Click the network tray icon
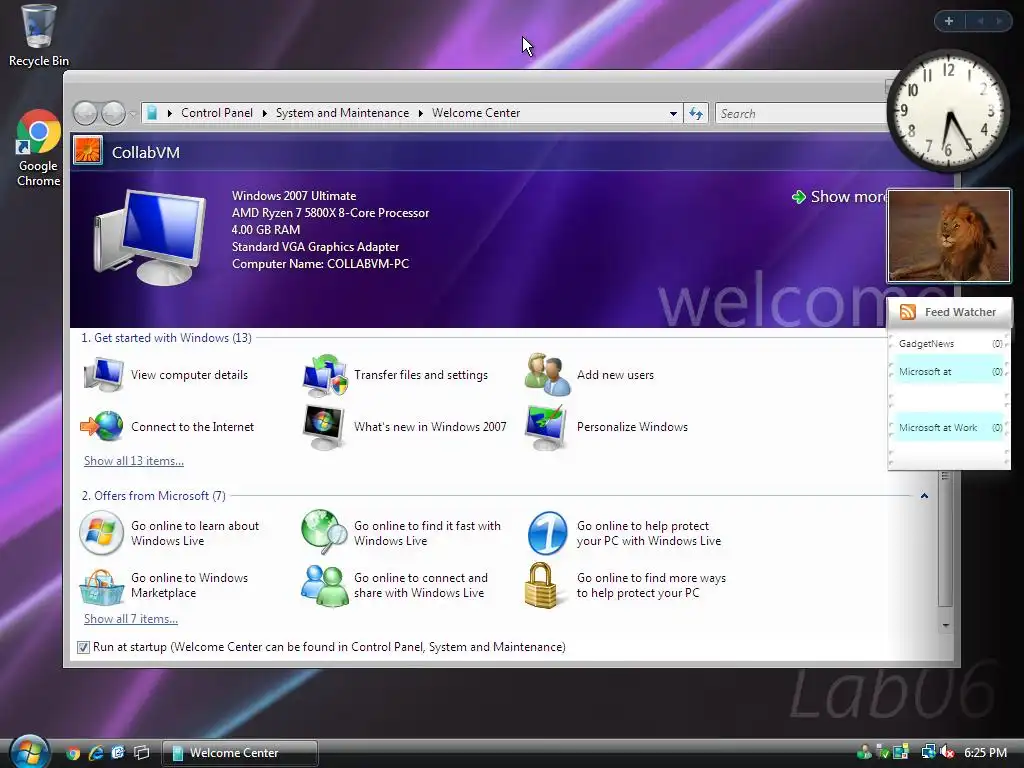This screenshot has height=768, width=1024. pos(928,752)
